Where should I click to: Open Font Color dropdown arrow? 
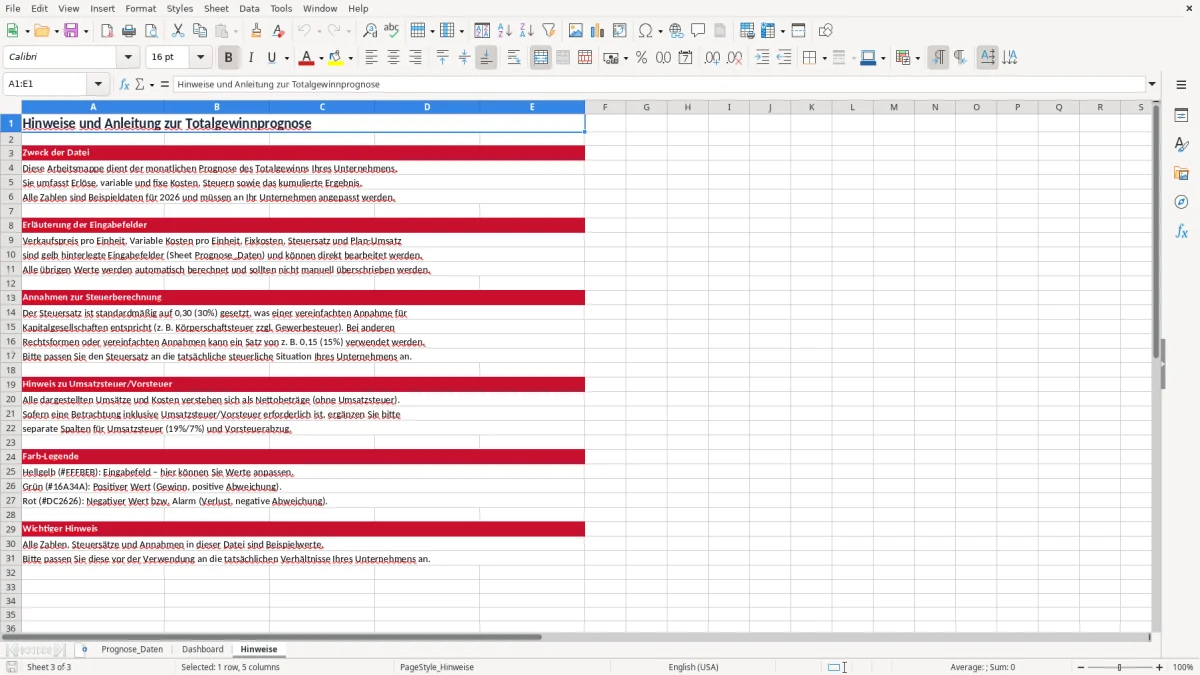click(x=320, y=58)
